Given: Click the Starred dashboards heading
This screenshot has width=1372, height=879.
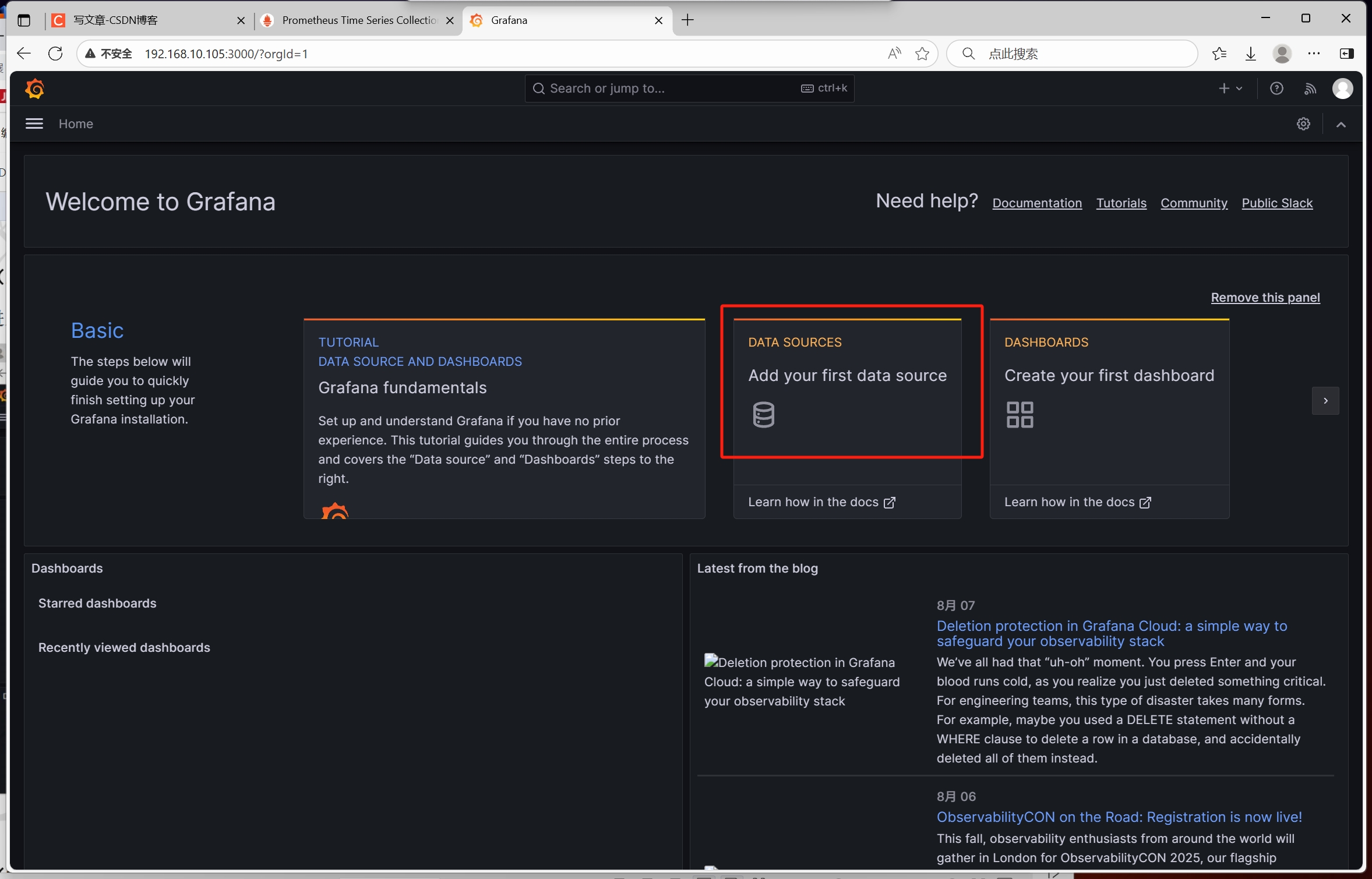Looking at the screenshot, I should 97,603.
